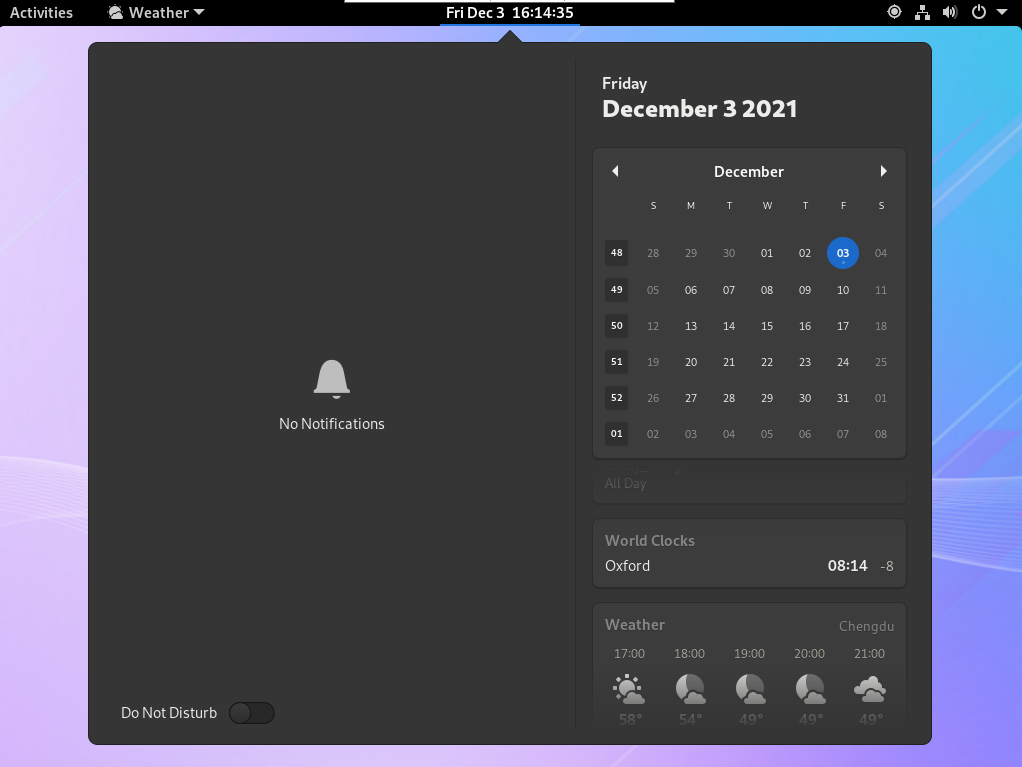This screenshot has width=1022, height=767.
Task: Click the next month arrow in calendar
Action: 883,171
